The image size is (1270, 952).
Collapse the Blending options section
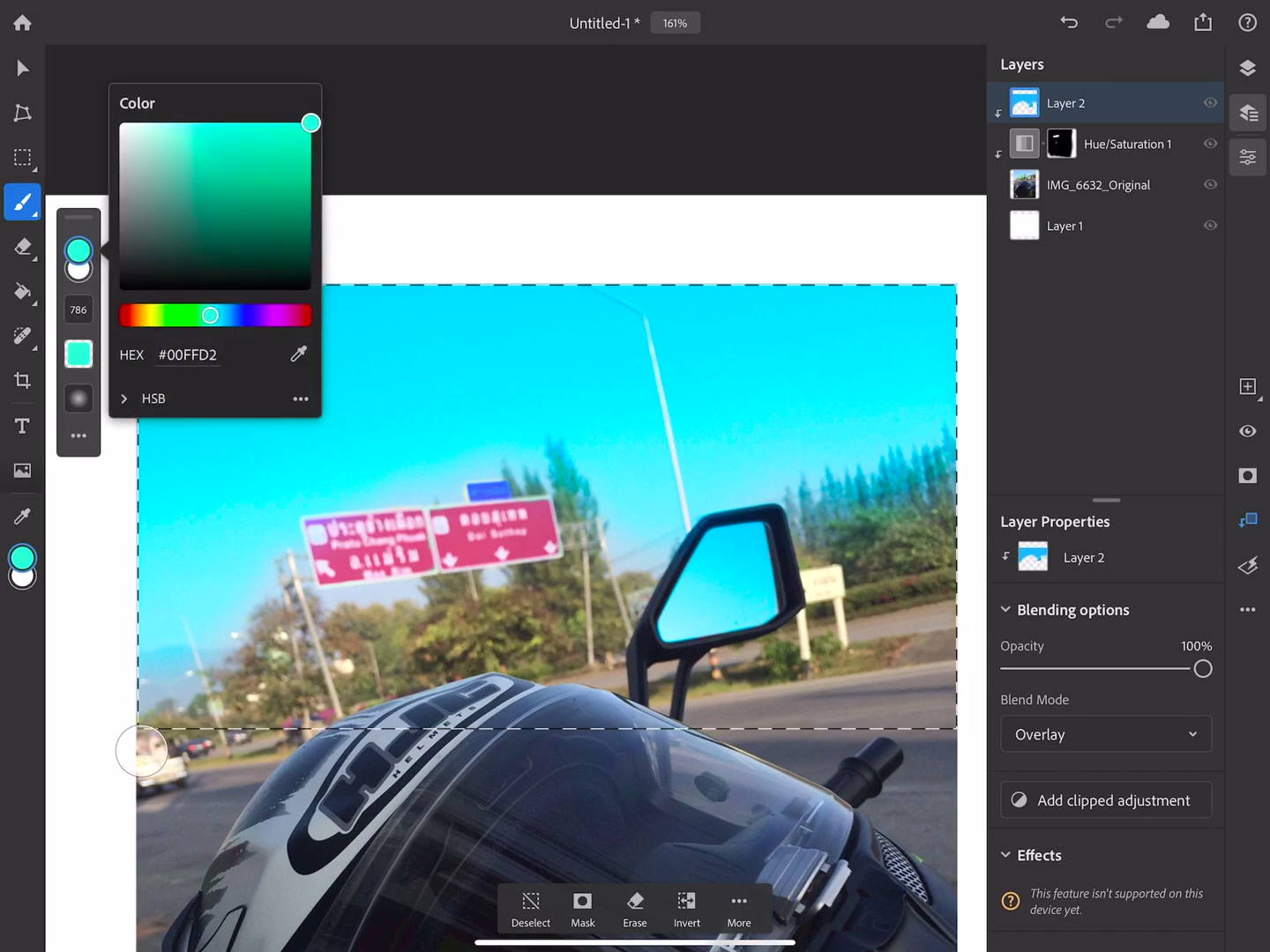(x=1005, y=609)
